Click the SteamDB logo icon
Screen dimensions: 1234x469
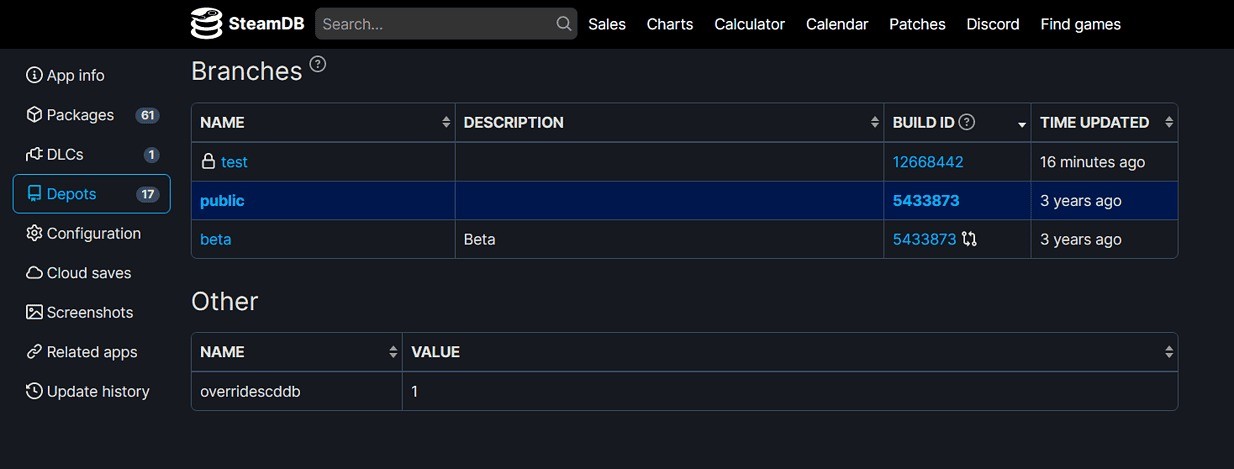tap(206, 24)
